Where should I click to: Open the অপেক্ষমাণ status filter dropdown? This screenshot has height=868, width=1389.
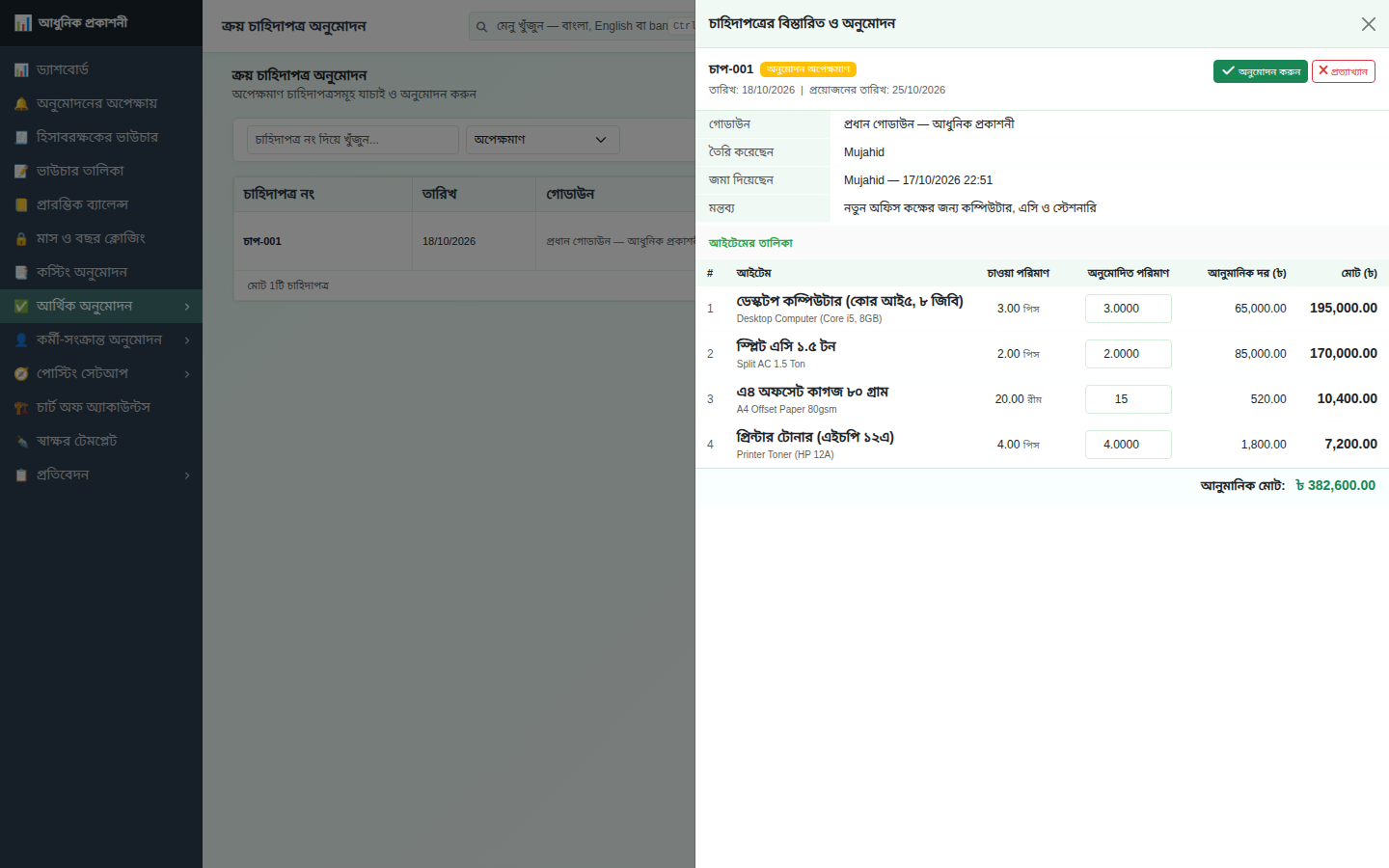542,140
